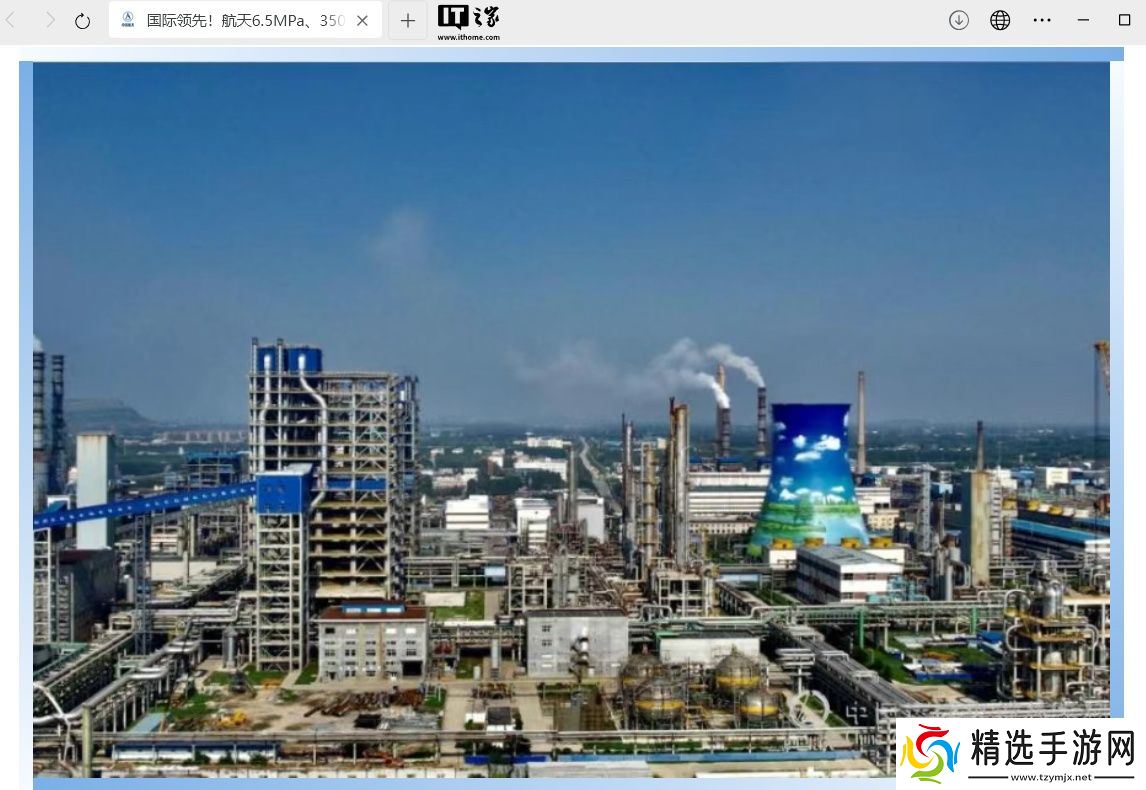
Task: Open a new tab with plus button
Action: click(x=407, y=20)
